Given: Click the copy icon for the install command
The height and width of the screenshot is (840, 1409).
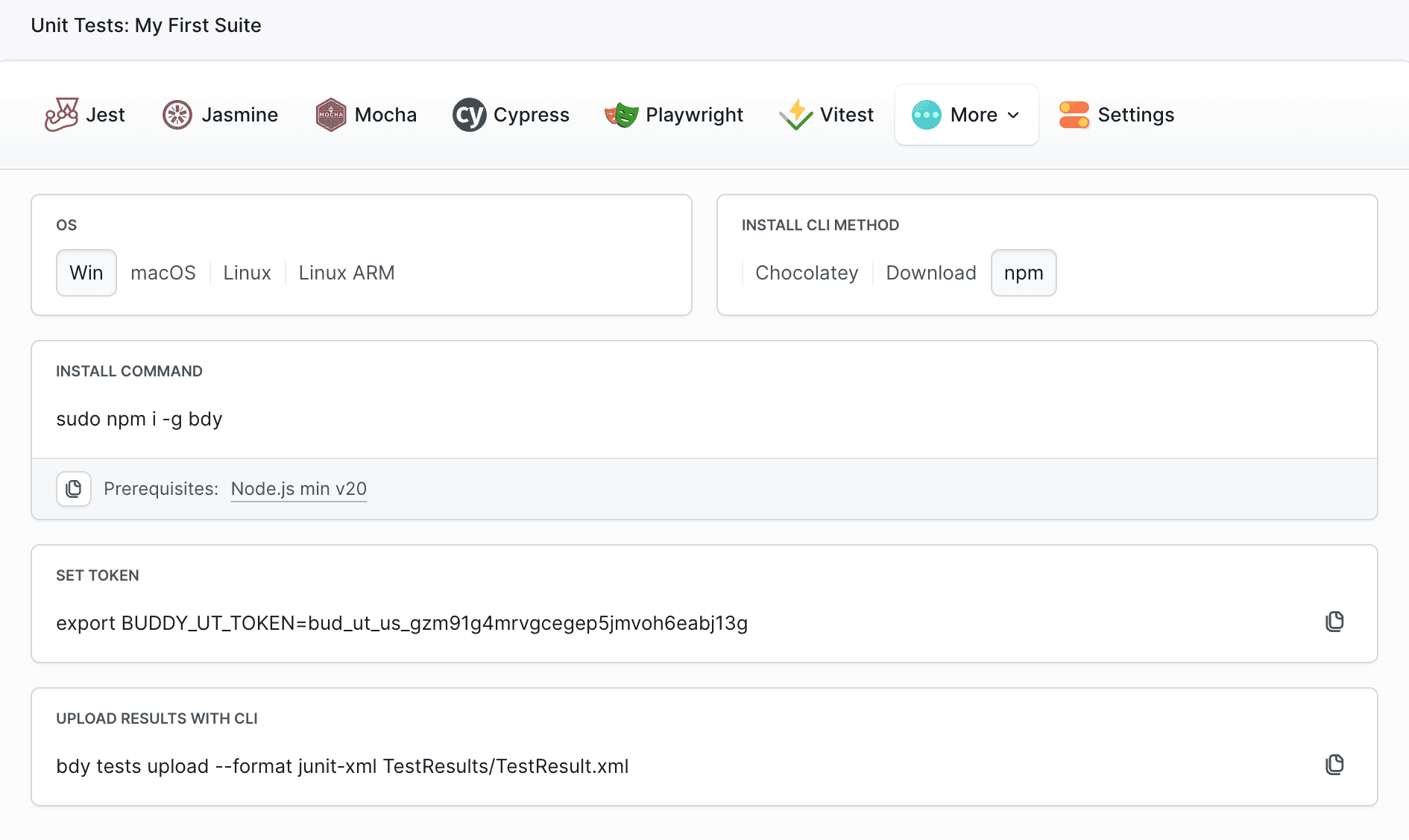Looking at the screenshot, I should coord(73,489).
